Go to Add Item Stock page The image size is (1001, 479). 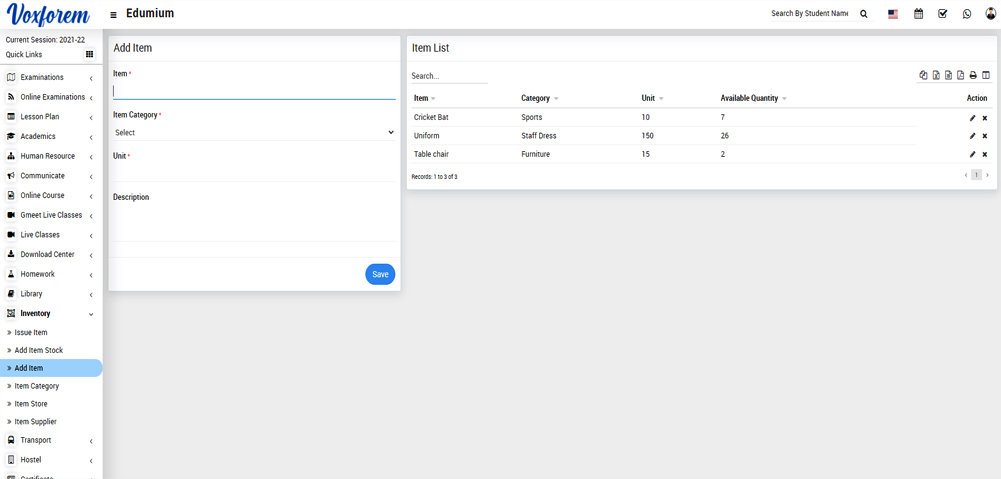pos(38,350)
